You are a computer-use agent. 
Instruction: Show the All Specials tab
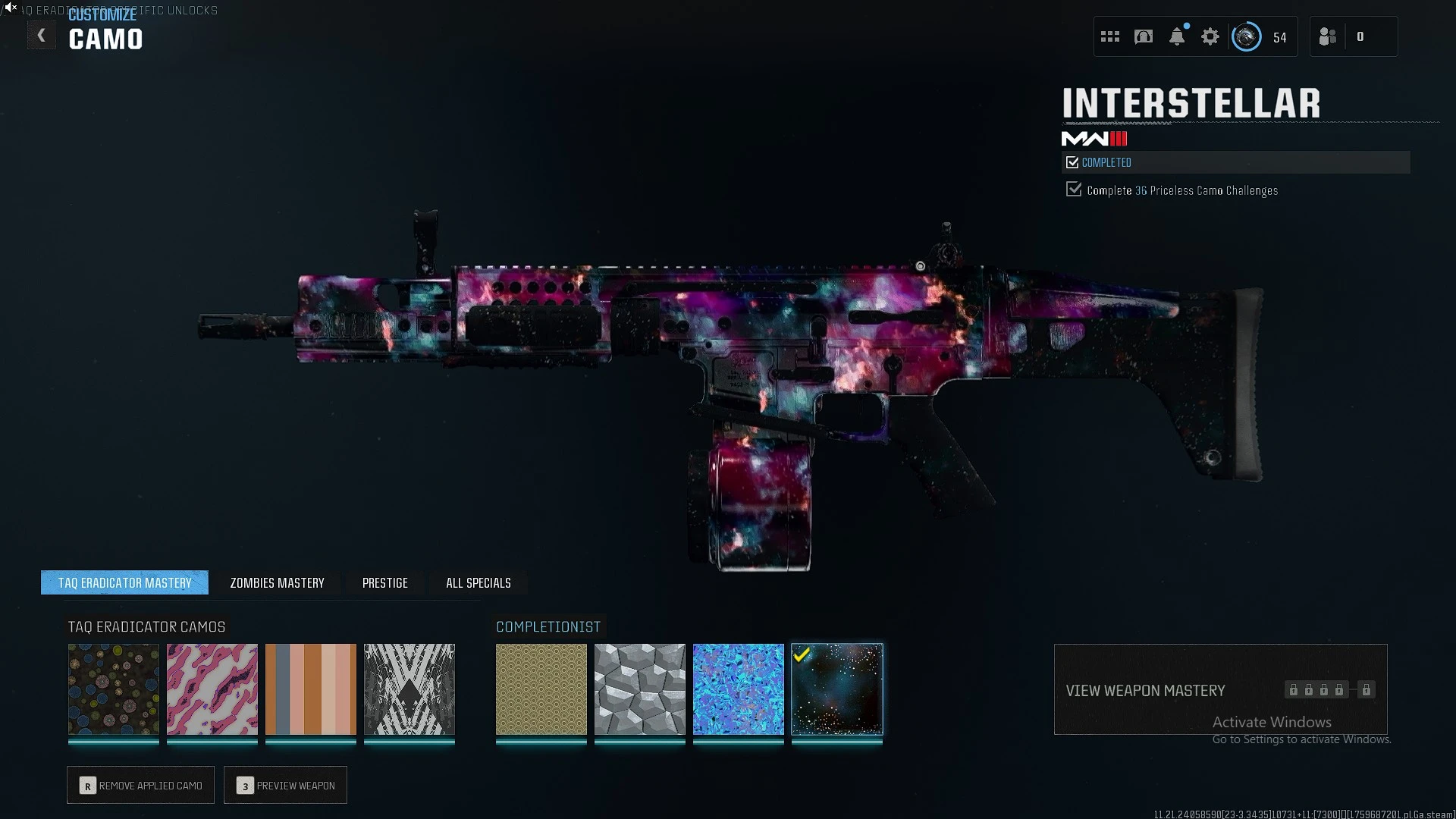pyautogui.click(x=478, y=582)
